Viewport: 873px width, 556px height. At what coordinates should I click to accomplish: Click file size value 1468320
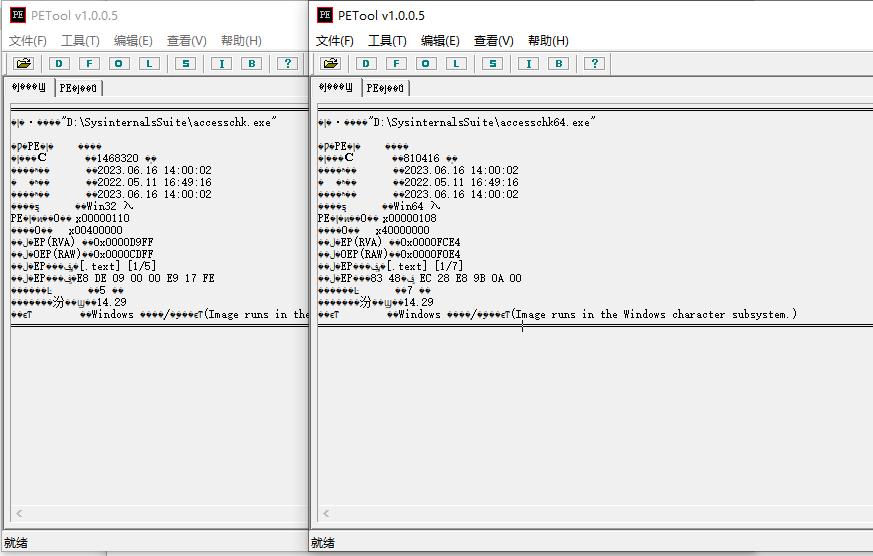[117, 159]
